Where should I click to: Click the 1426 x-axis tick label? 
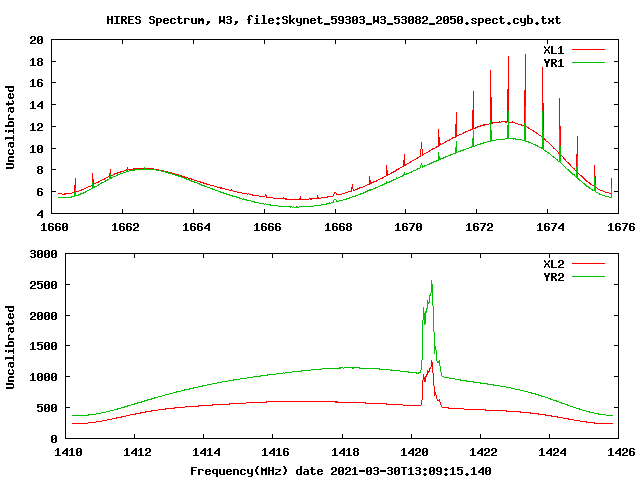(621, 452)
